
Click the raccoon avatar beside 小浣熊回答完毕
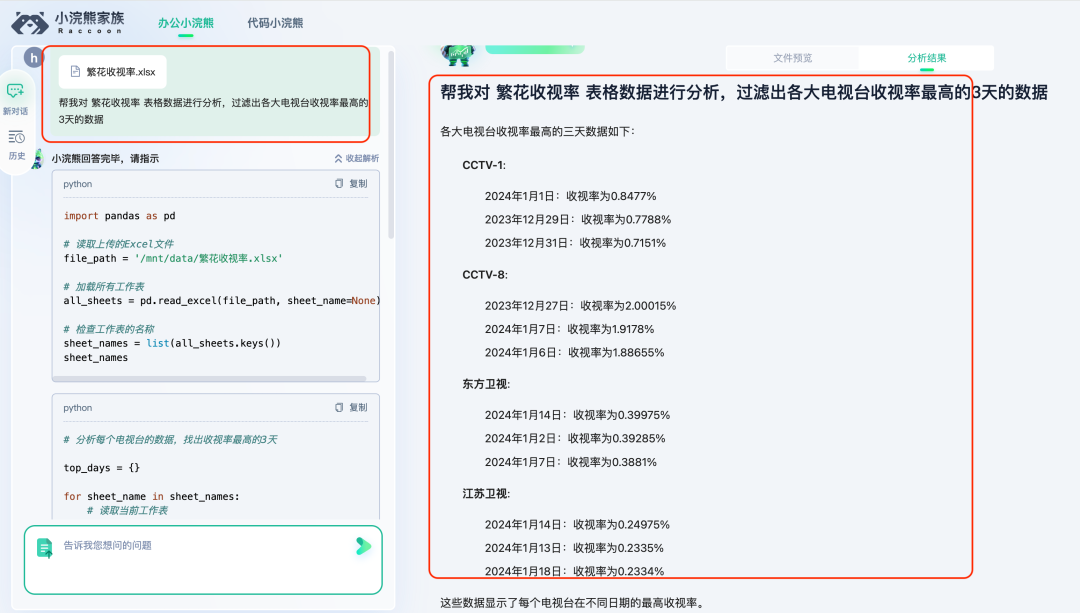(37, 158)
